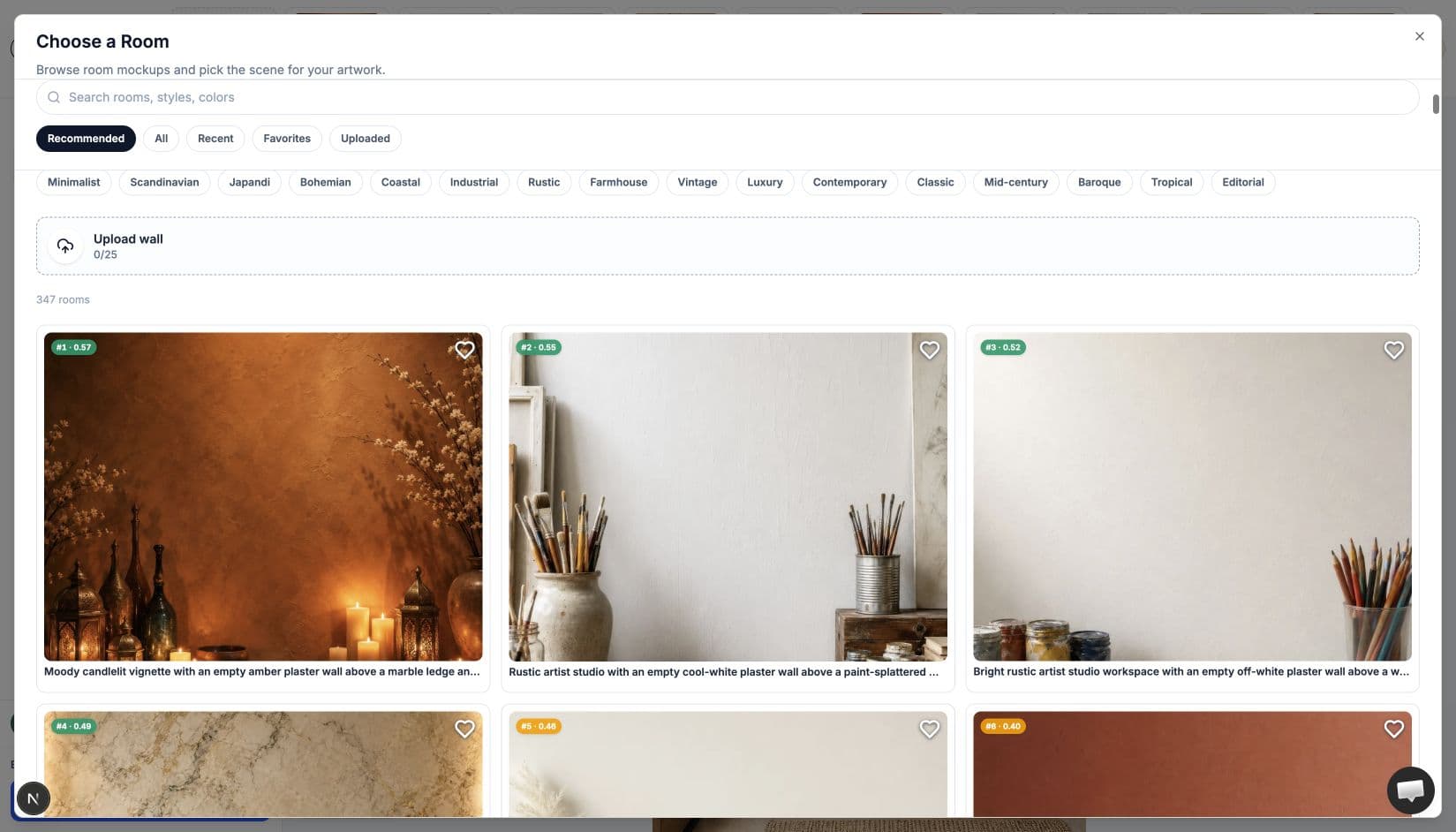Select the Bohemian style chip
This screenshot has width=1456, height=832.
[325, 183]
